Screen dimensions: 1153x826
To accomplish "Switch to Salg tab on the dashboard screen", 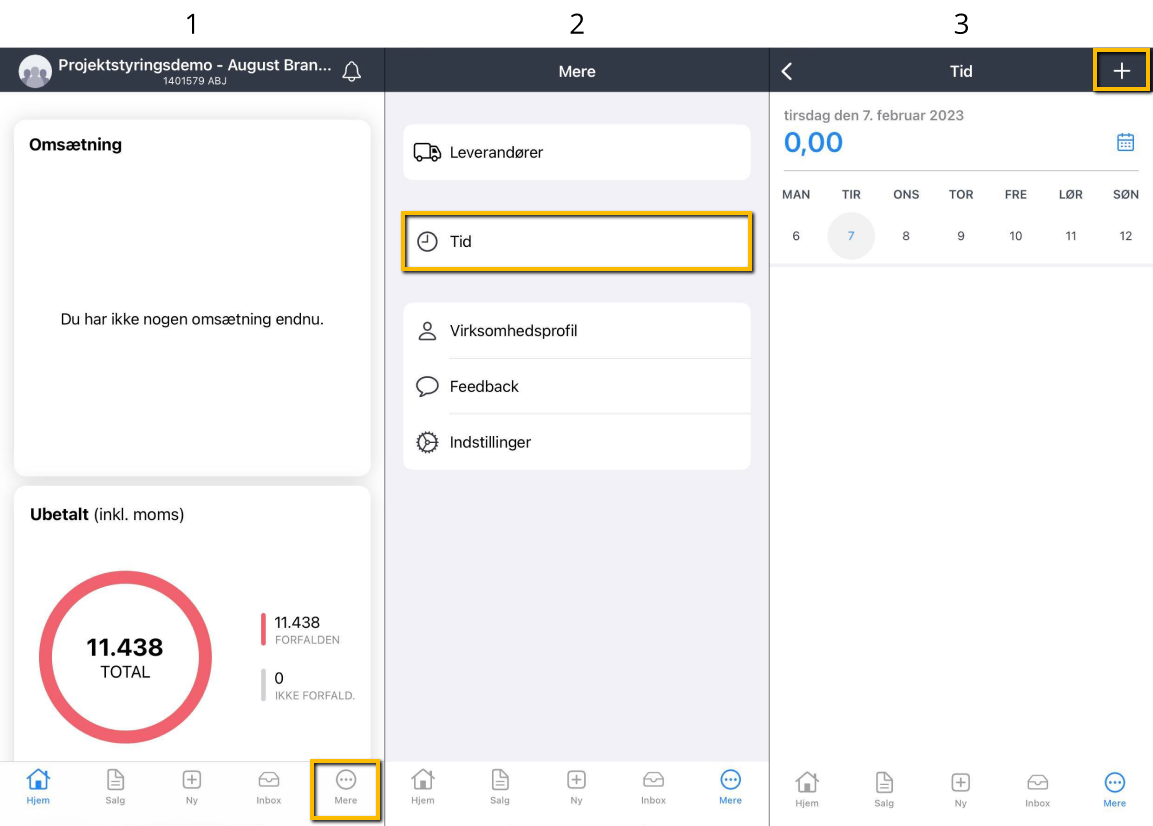I will click(115, 786).
